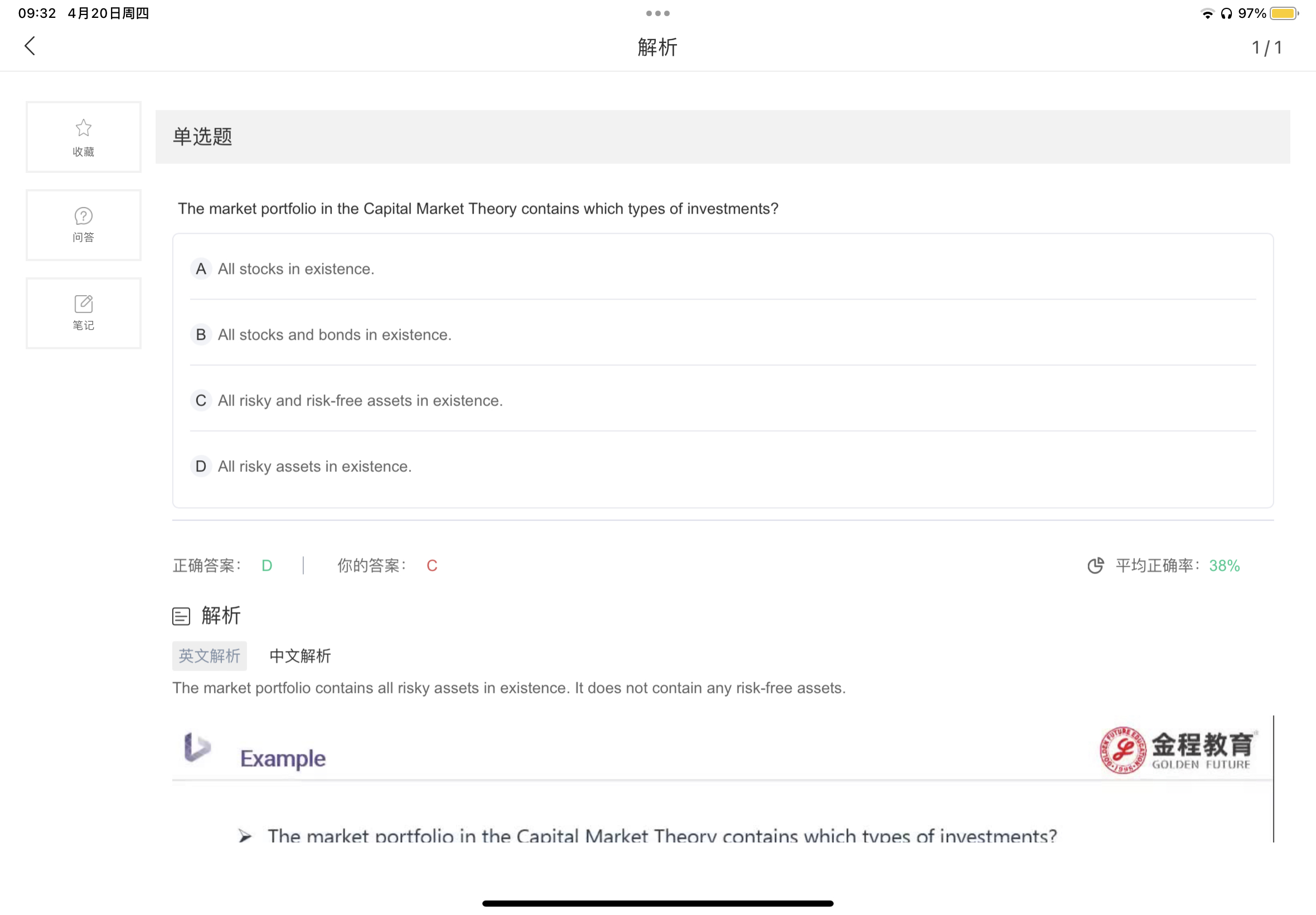Open the Q&A question mark icon (问答)
Viewport: 1316px width, 915px height.
[x=84, y=216]
